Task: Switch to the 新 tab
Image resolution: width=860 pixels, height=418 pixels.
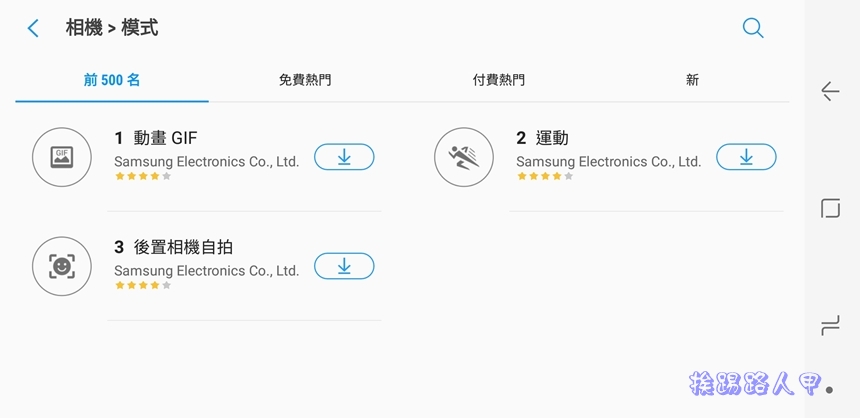Action: pos(692,81)
